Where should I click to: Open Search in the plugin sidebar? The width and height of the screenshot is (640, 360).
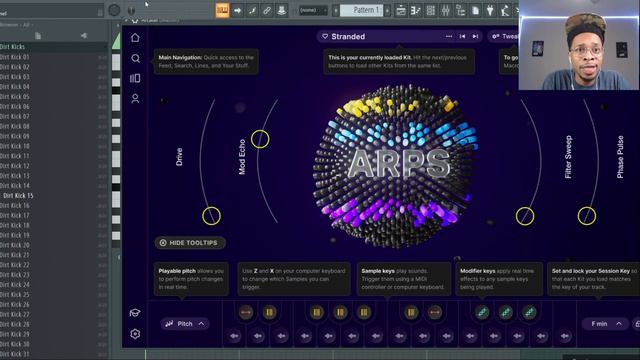135,58
